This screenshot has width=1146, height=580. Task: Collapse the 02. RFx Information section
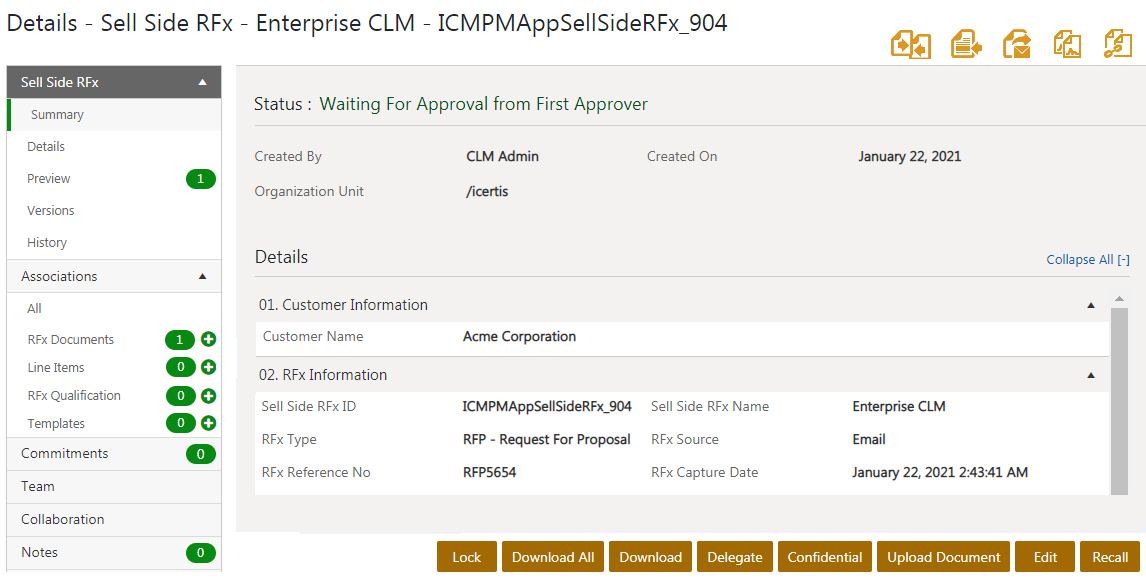[x=1091, y=375]
